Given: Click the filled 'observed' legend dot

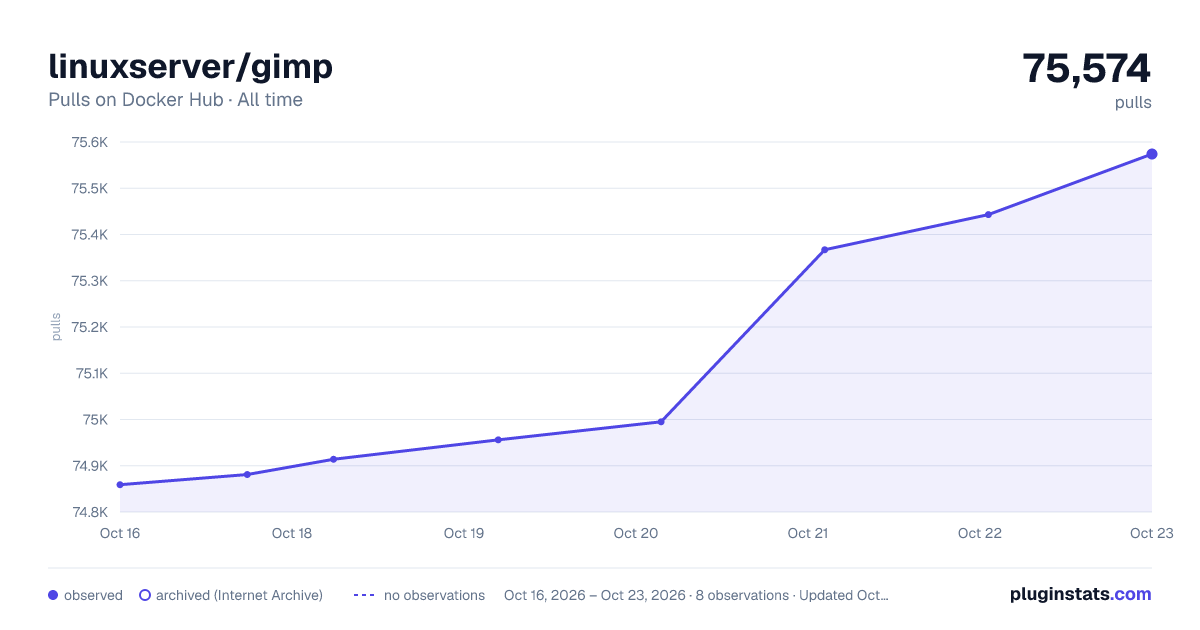Looking at the screenshot, I should (53, 595).
